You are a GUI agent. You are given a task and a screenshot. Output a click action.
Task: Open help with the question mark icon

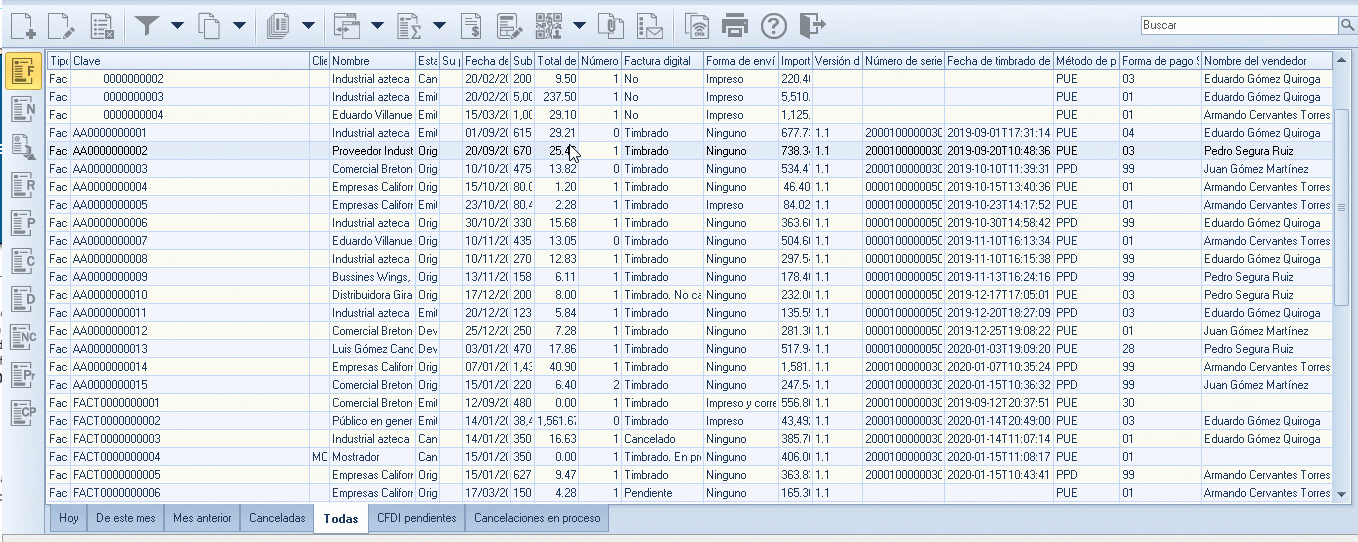pos(774,25)
